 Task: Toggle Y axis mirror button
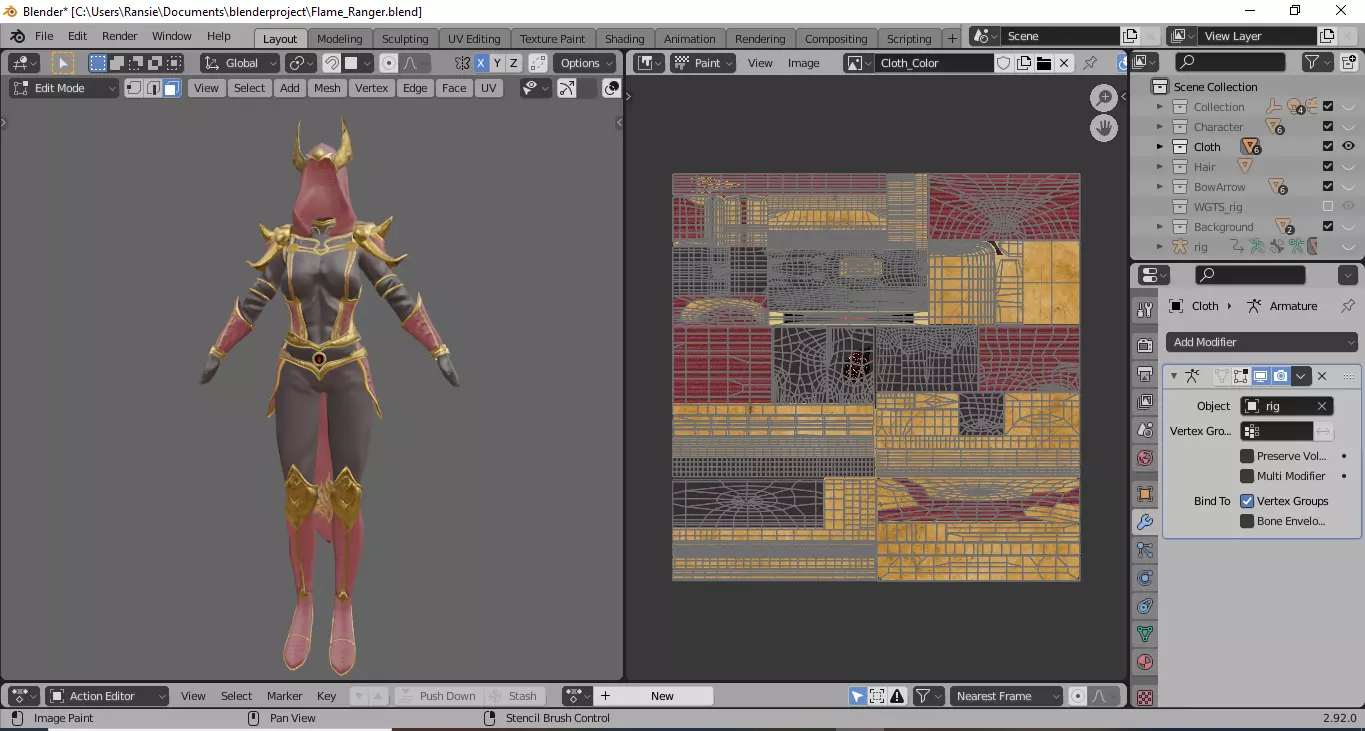(497, 63)
